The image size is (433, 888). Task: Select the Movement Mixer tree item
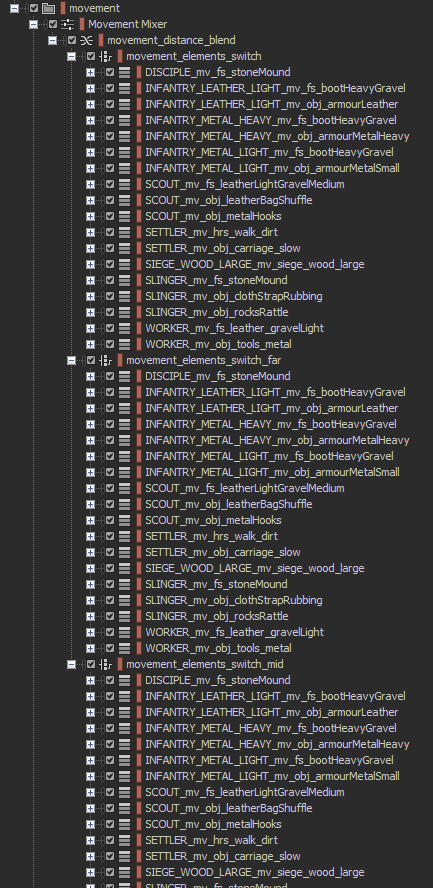127,24
